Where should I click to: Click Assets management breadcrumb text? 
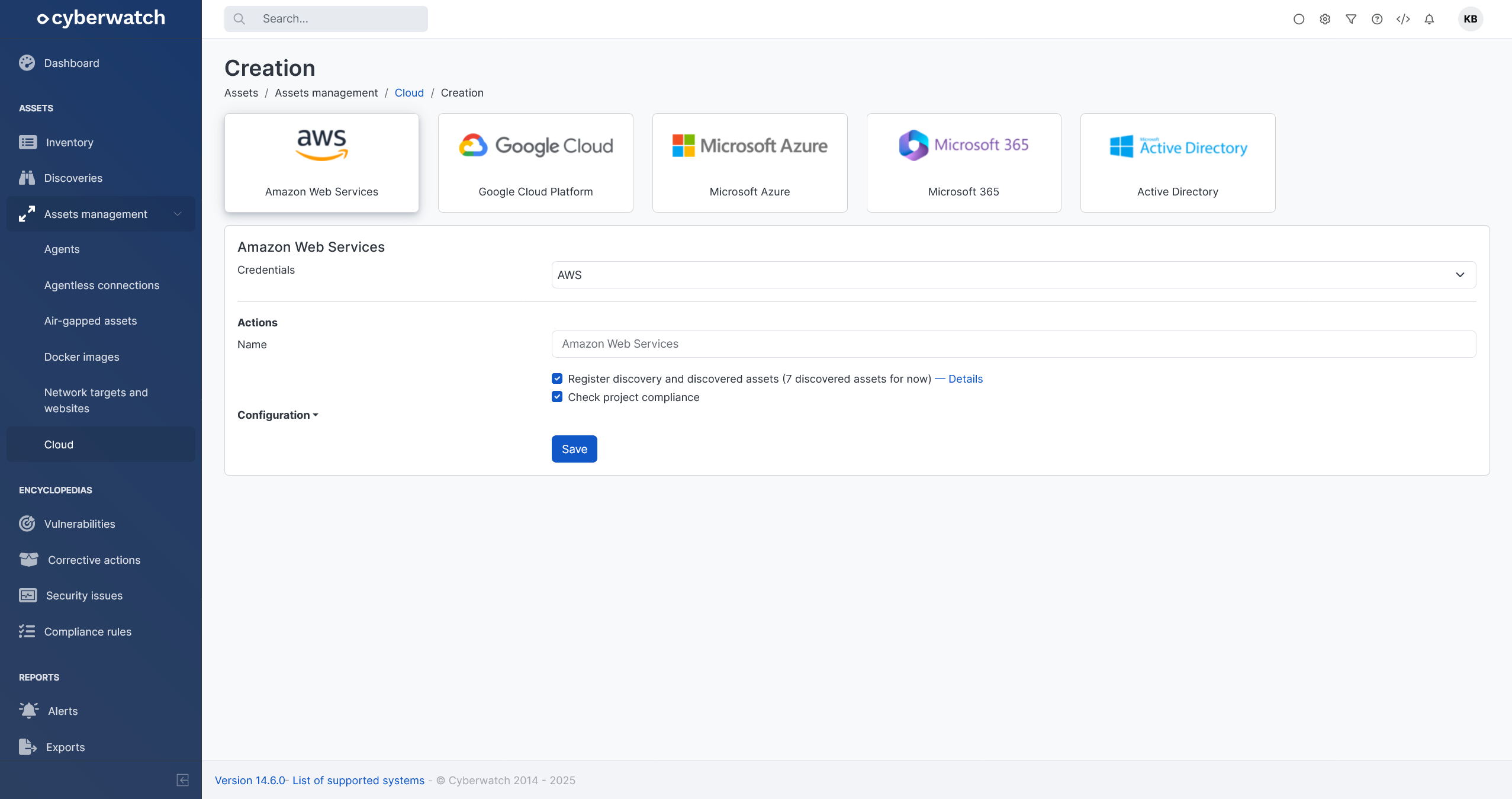click(x=326, y=93)
